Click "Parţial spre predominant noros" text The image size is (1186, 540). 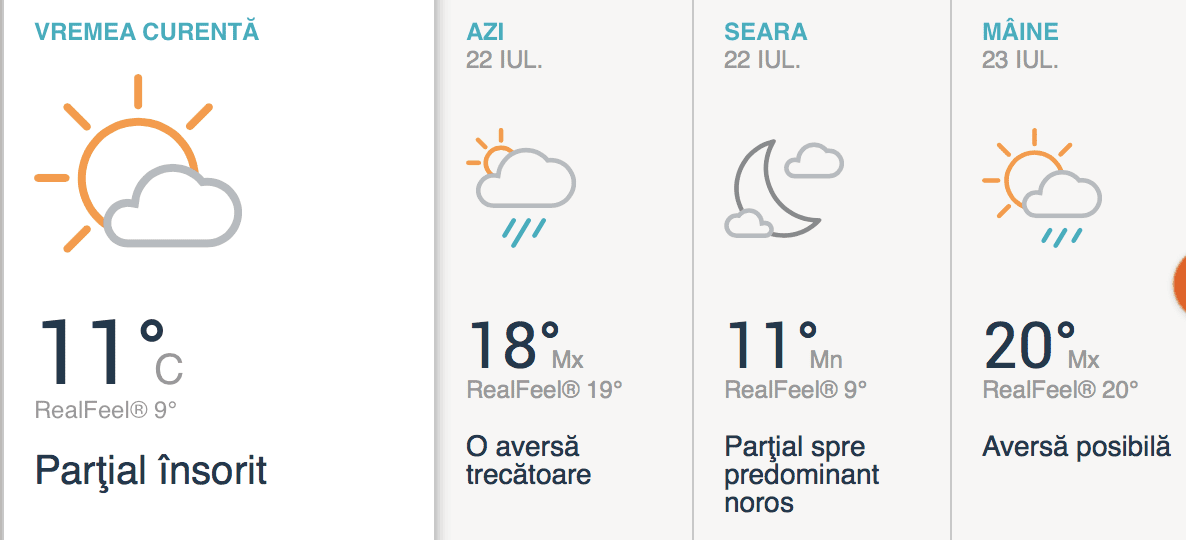point(801,473)
